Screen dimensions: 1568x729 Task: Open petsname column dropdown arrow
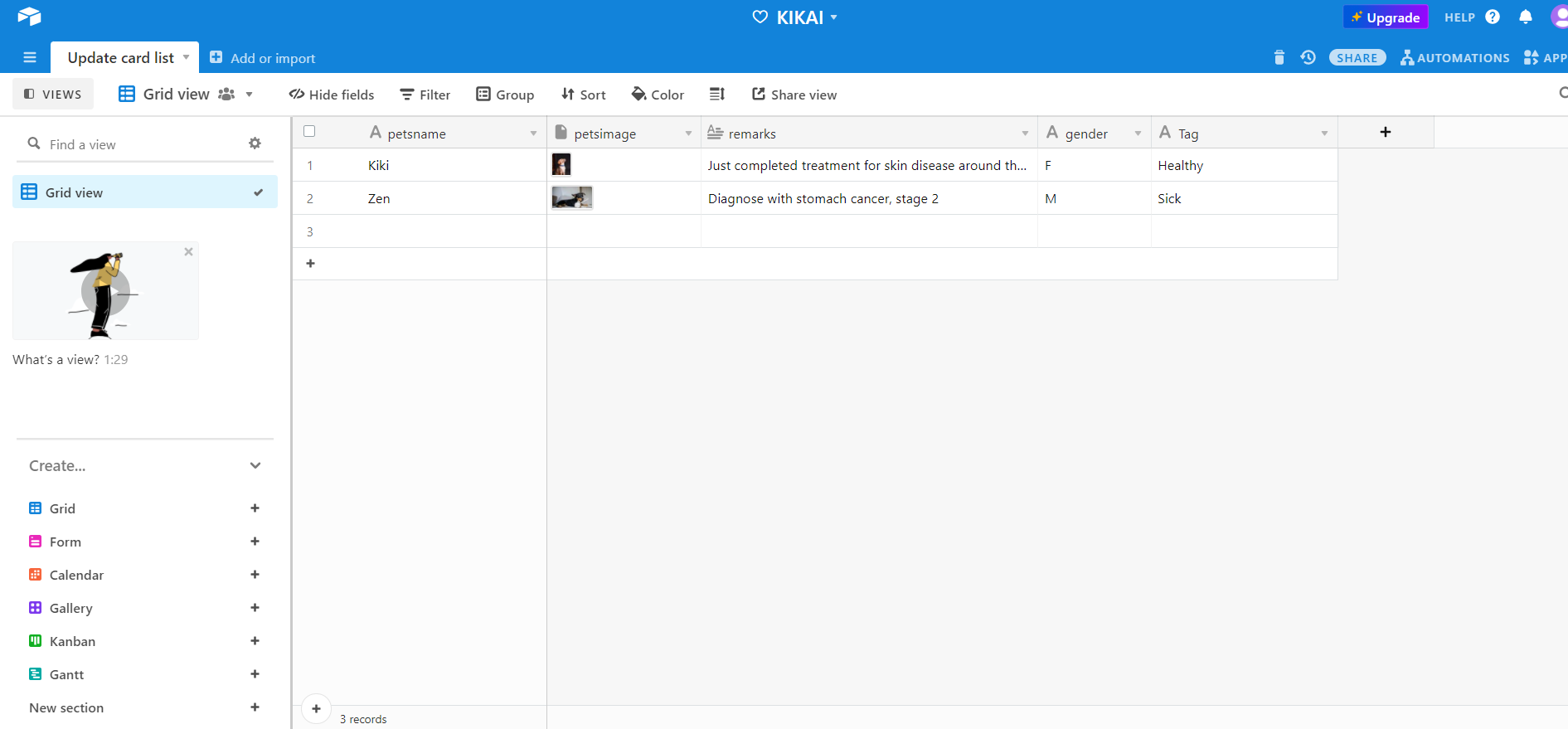click(533, 134)
